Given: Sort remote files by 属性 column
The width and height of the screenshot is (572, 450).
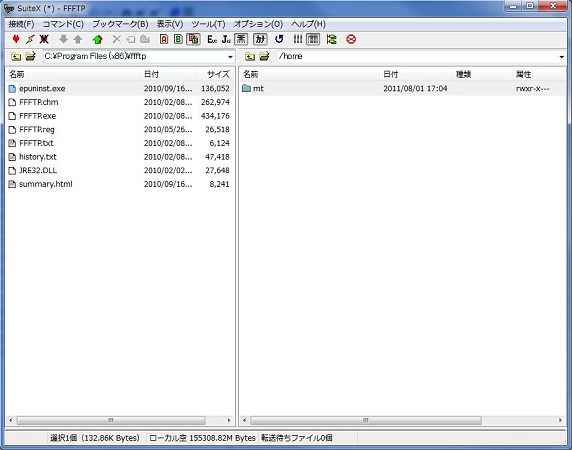Looking at the screenshot, I should click(539, 74).
